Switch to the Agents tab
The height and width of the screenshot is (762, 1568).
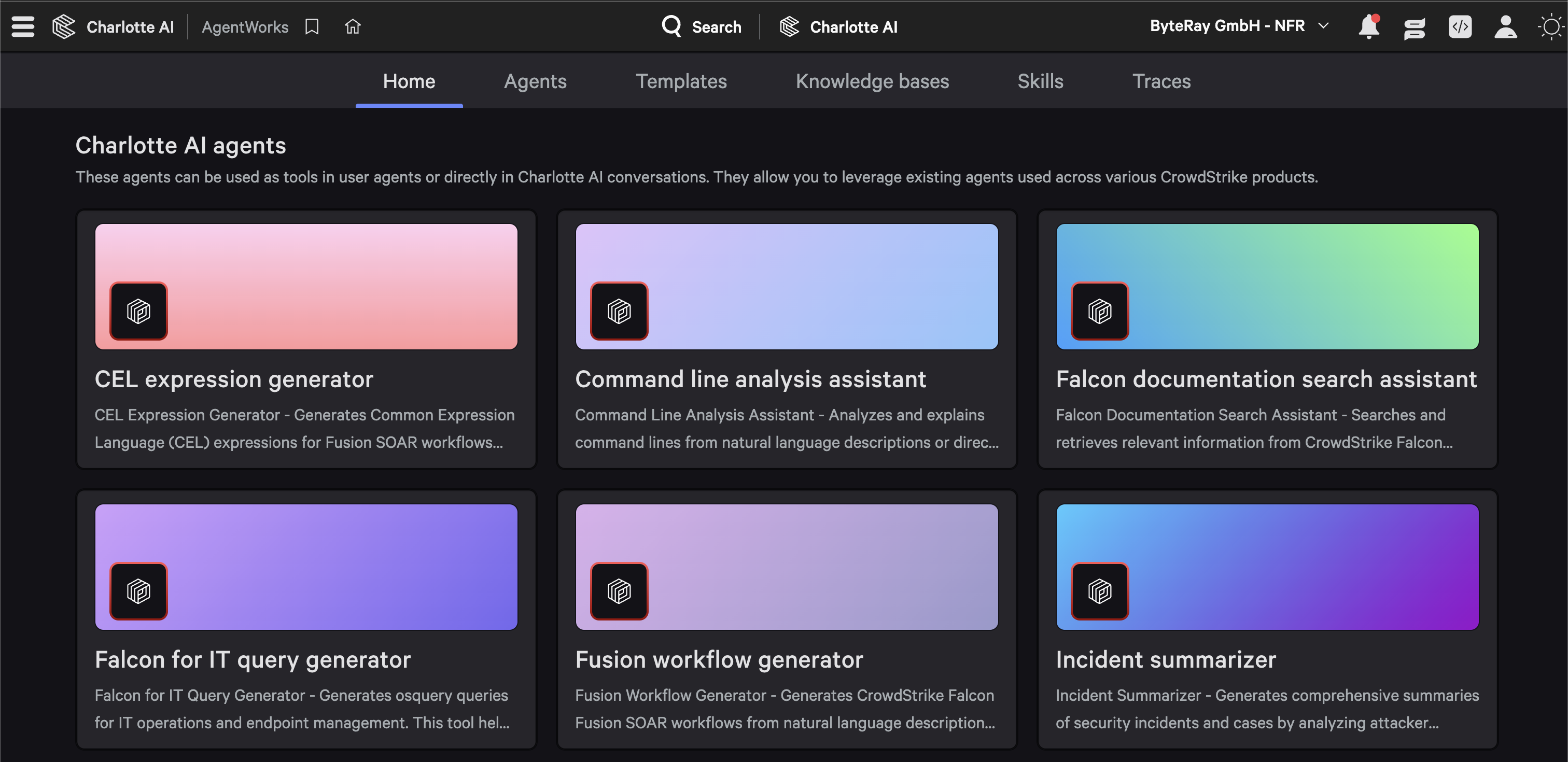click(535, 81)
